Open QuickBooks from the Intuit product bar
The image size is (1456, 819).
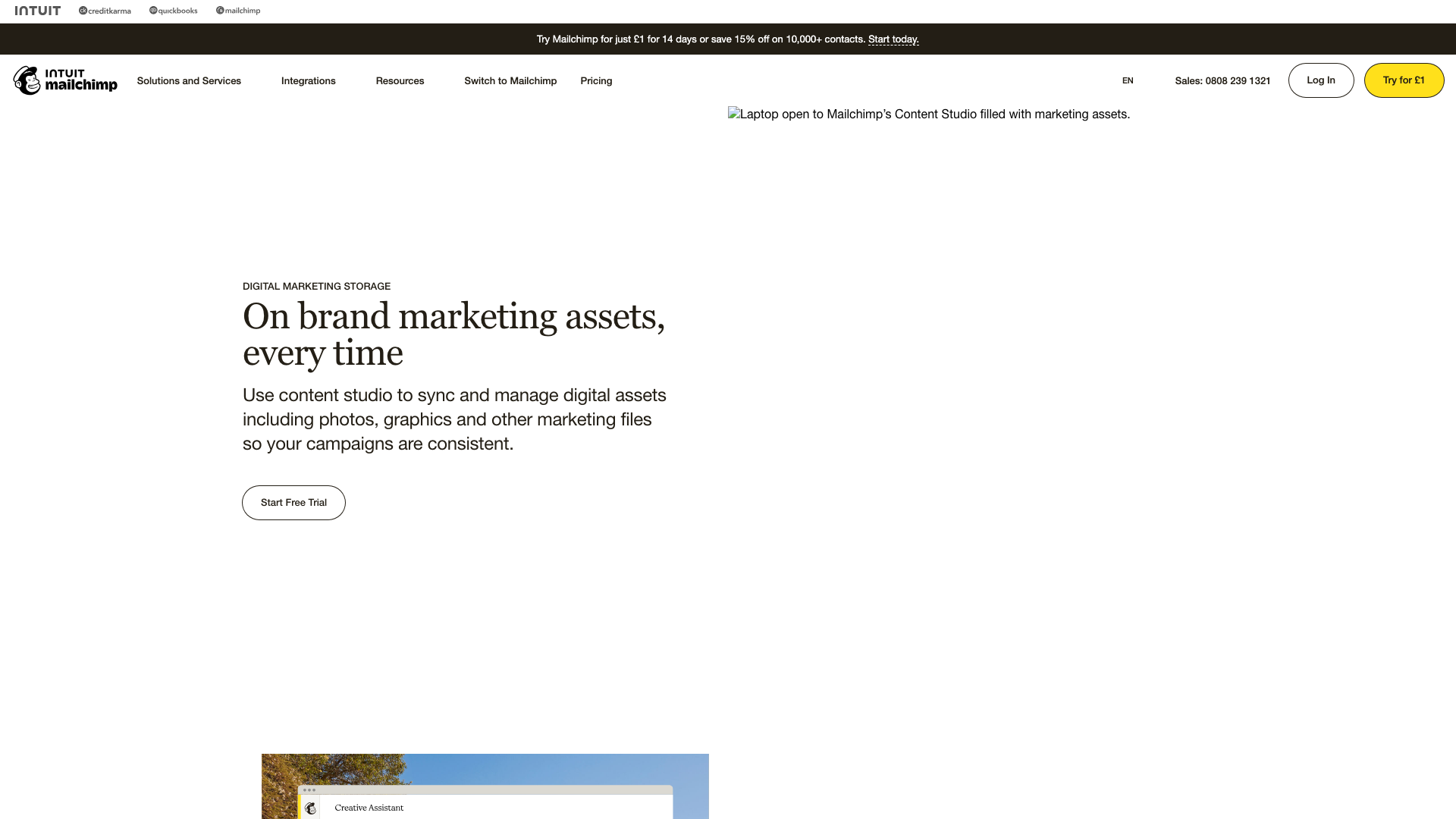[173, 11]
